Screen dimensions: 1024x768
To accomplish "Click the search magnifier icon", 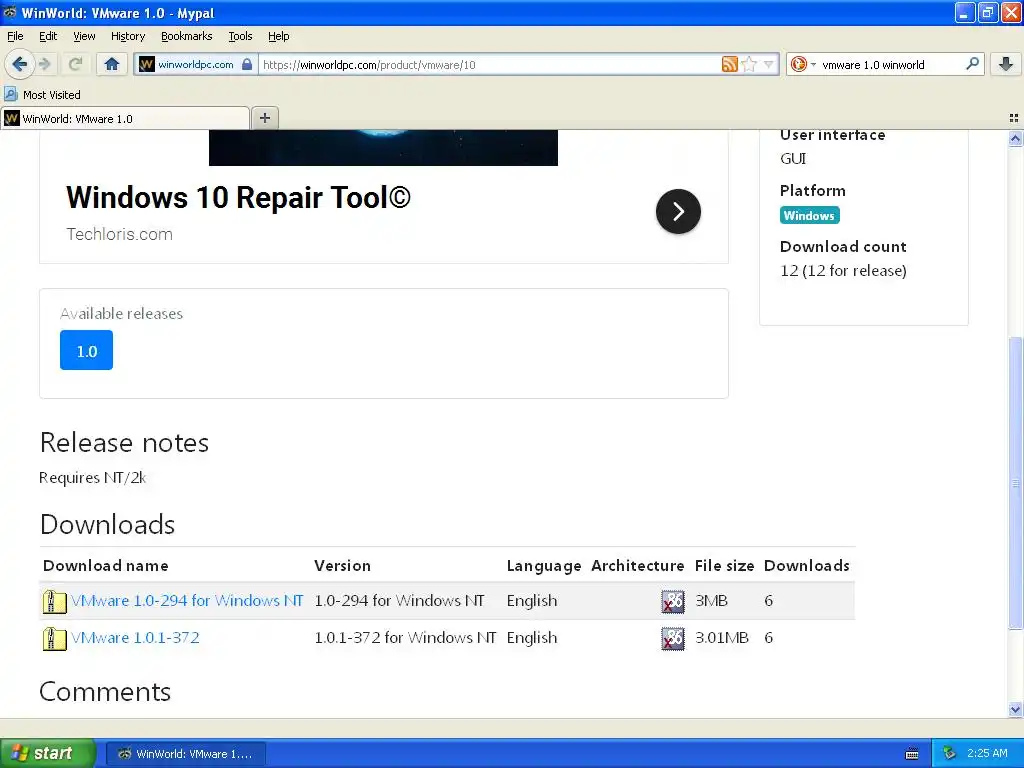I will [x=972, y=63].
